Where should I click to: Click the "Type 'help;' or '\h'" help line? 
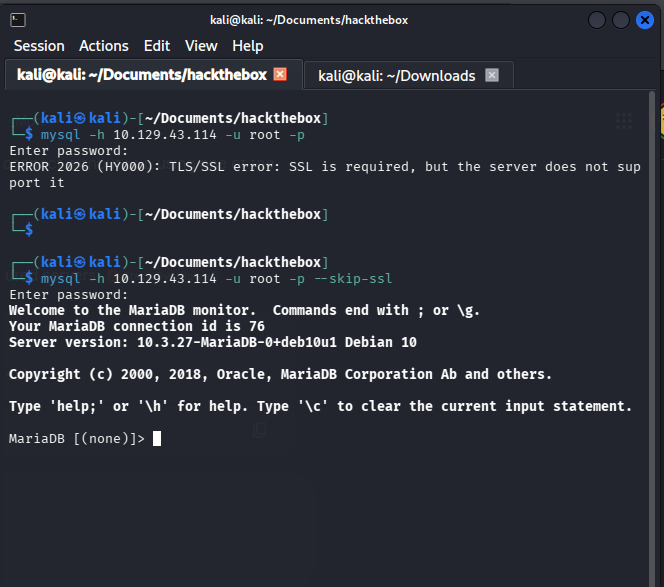pyautogui.click(x=320, y=406)
